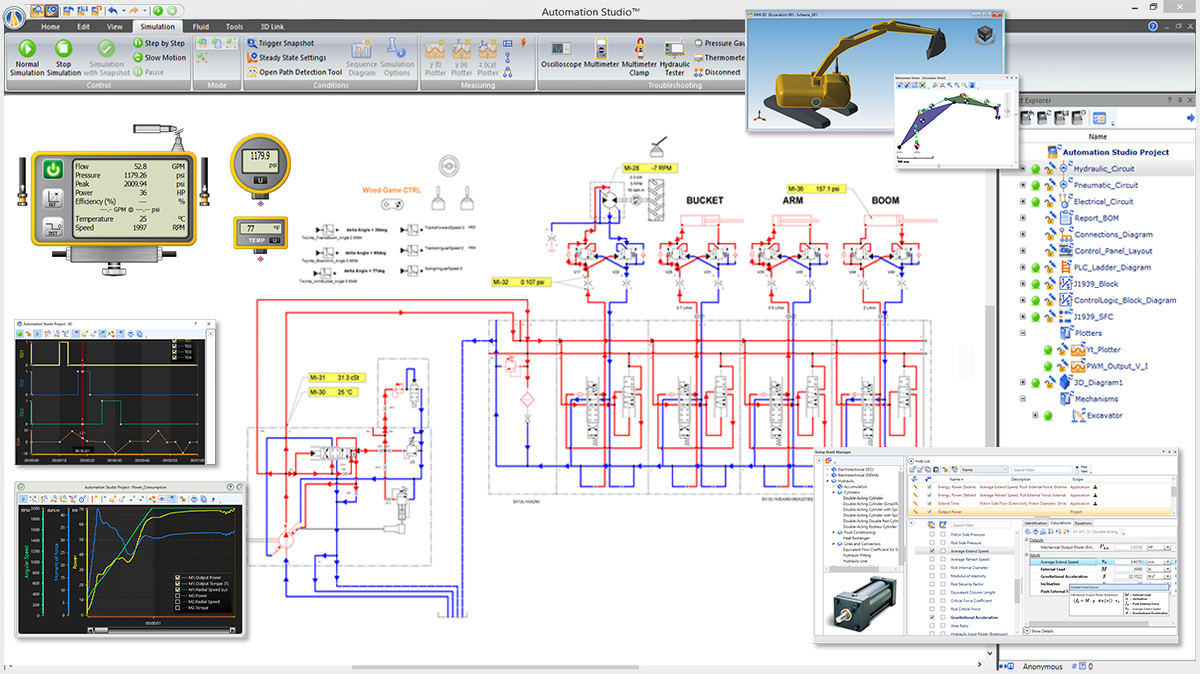Screen dimensions: 1200x674
Task: Expand the Show Details section
Action: (1037, 632)
